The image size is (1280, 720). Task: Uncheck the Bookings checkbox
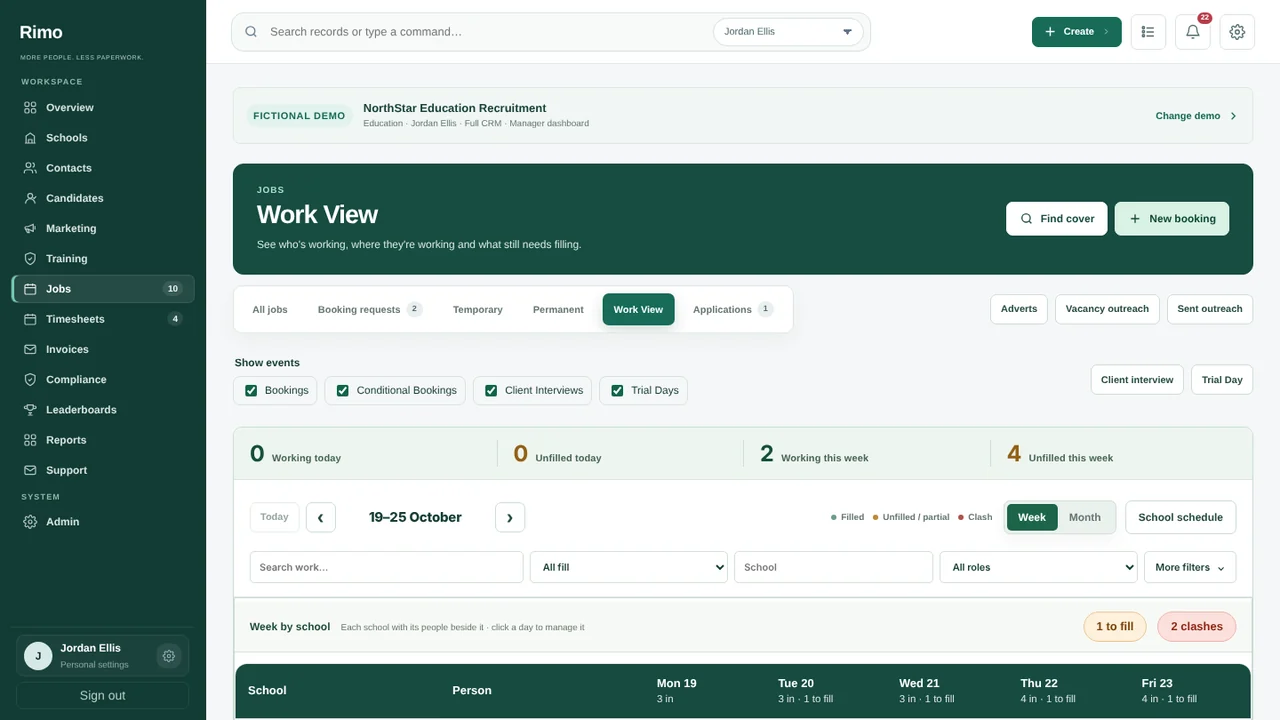pos(251,390)
